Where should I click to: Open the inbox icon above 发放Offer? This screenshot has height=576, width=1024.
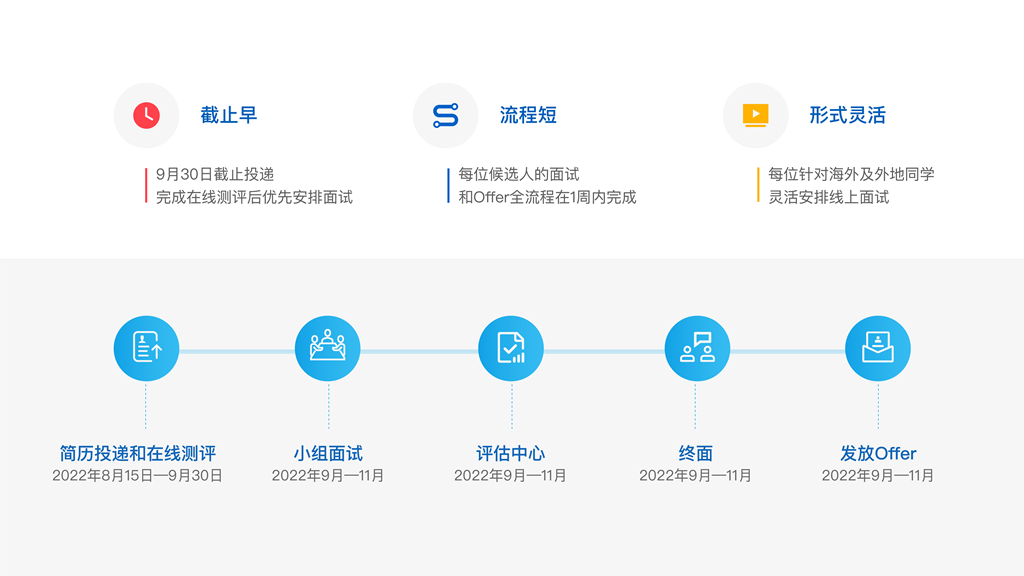(x=879, y=347)
